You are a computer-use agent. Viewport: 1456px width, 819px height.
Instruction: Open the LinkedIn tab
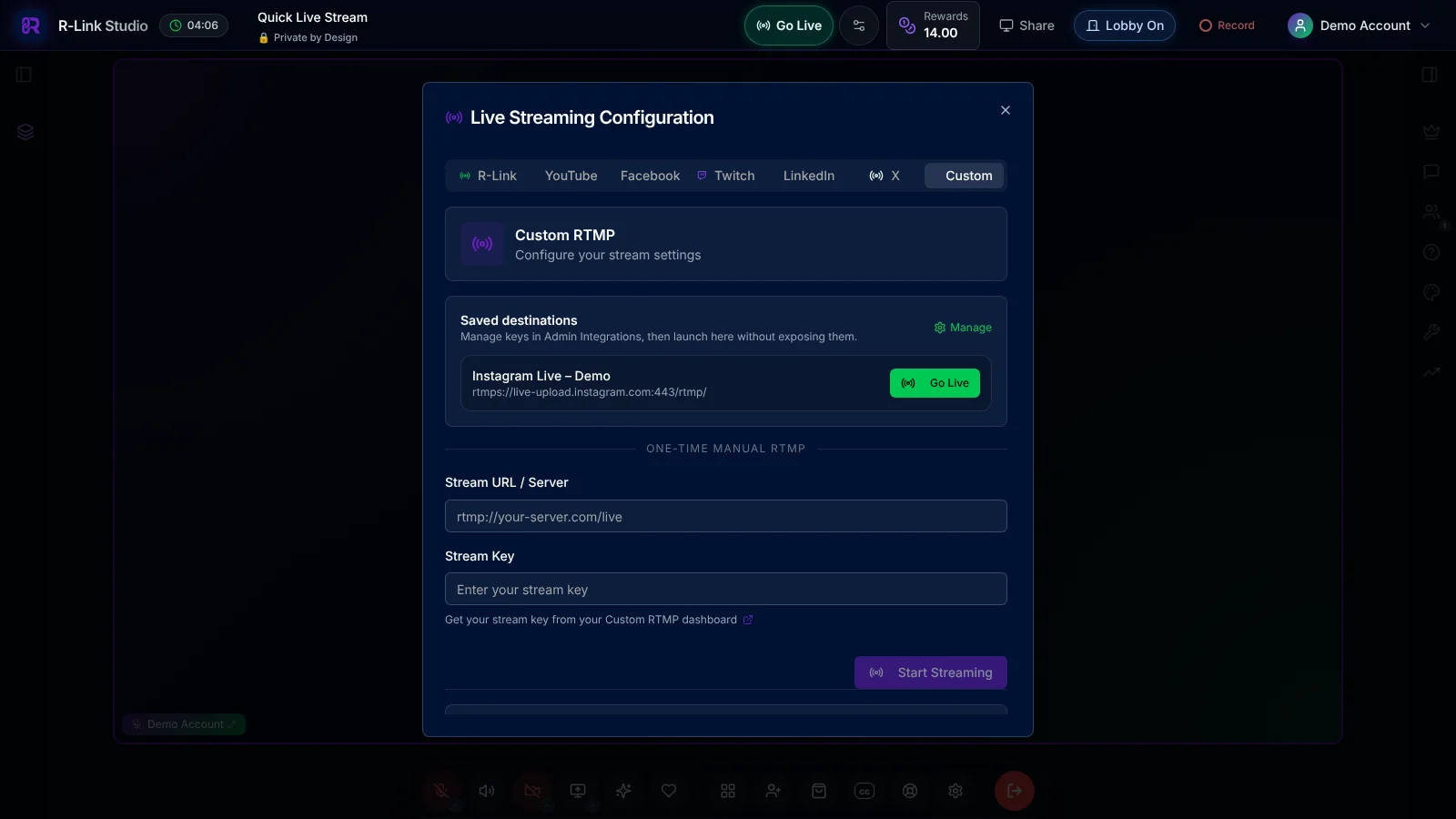(808, 176)
